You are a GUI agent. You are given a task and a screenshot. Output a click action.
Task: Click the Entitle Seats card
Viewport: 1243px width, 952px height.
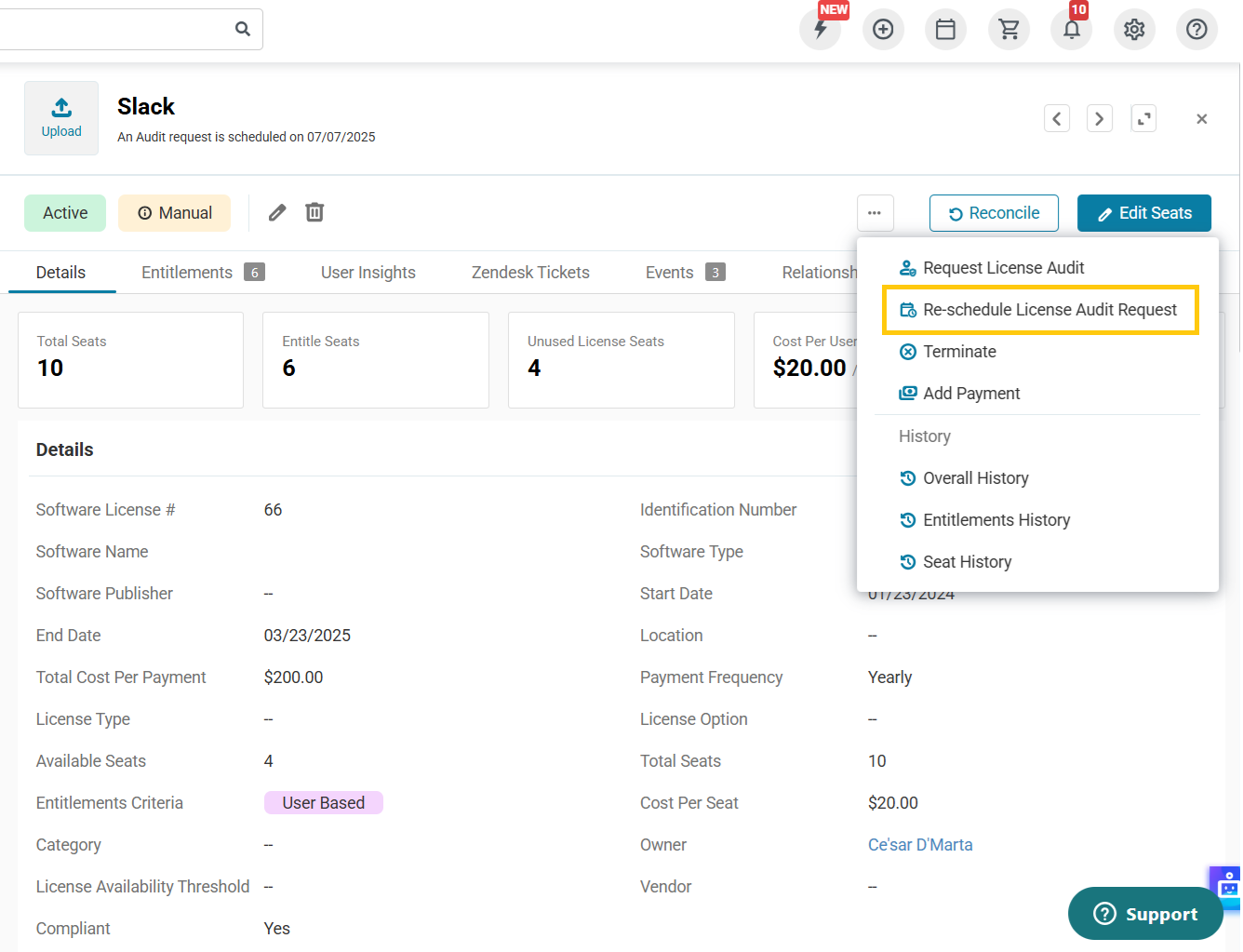pos(376,360)
